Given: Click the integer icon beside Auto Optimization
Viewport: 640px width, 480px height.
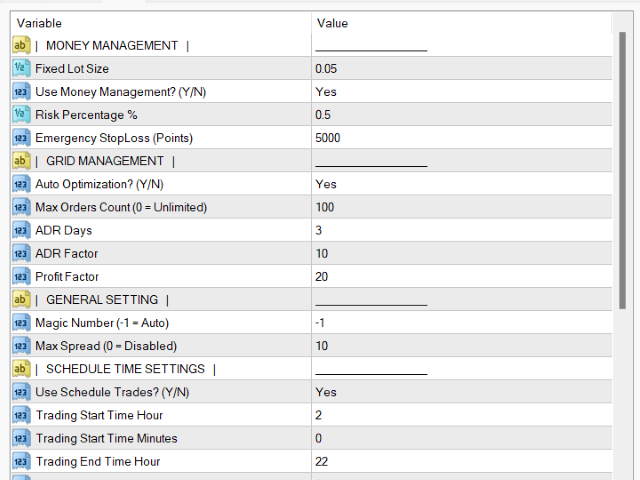Looking at the screenshot, I should click(21, 184).
